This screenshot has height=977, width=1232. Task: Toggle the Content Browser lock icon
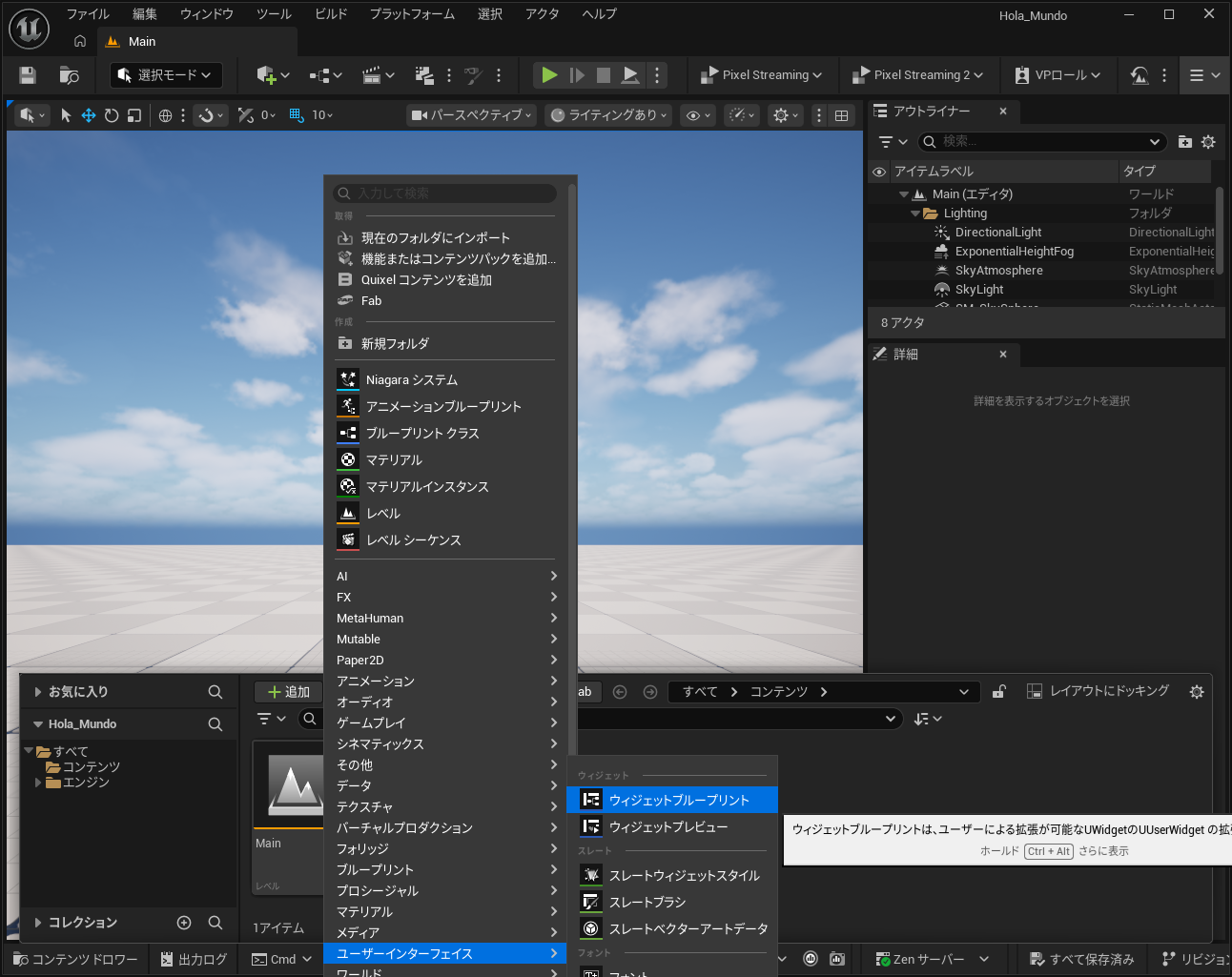click(998, 692)
